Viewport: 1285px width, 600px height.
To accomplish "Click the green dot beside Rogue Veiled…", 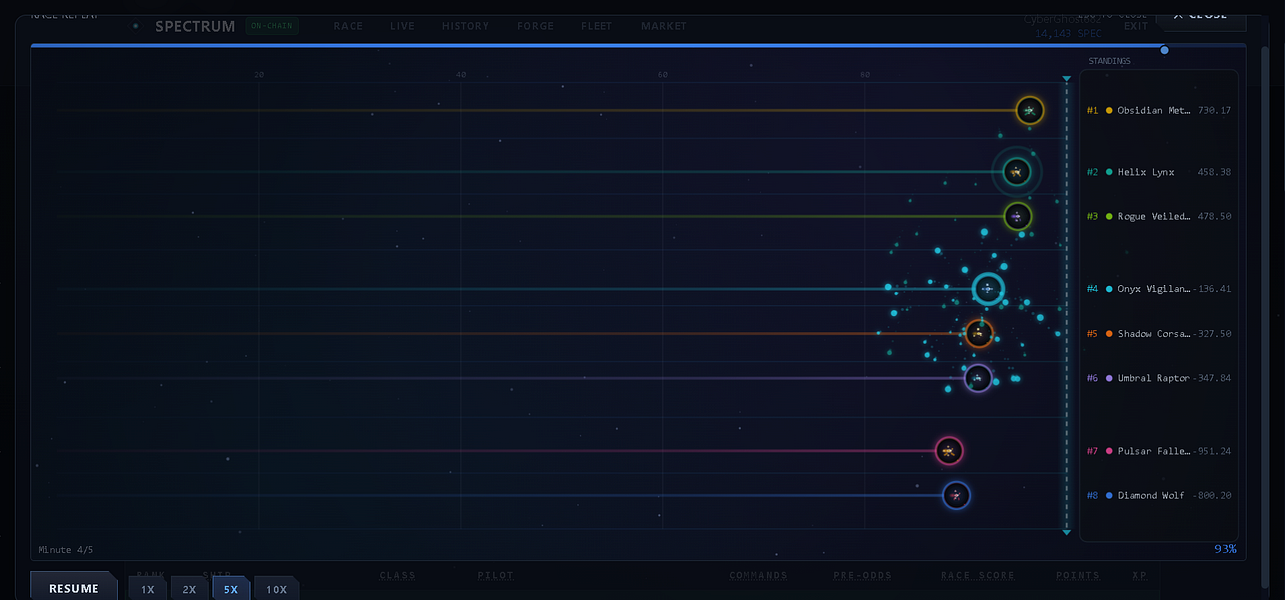I will point(1109,216).
